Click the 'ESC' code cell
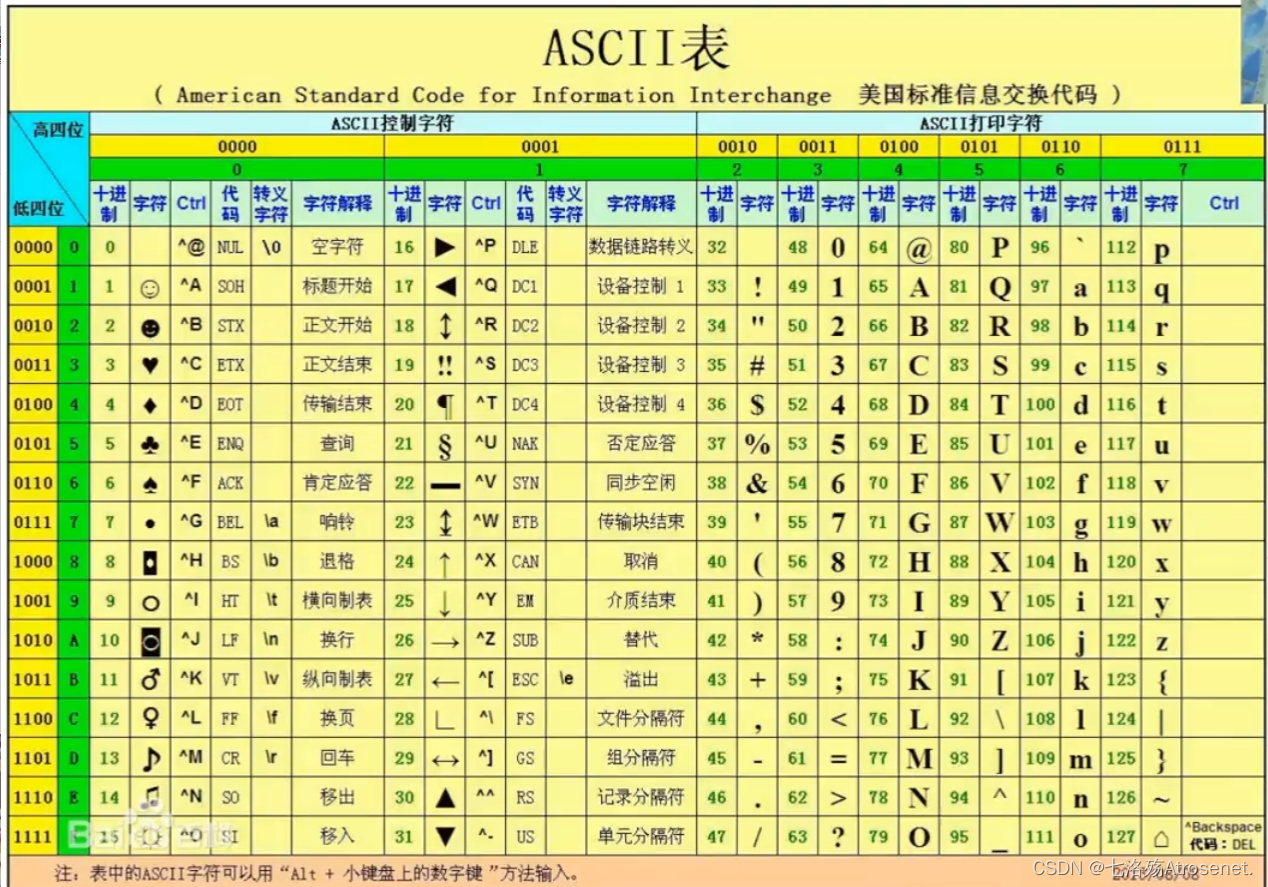 [x=525, y=679]
